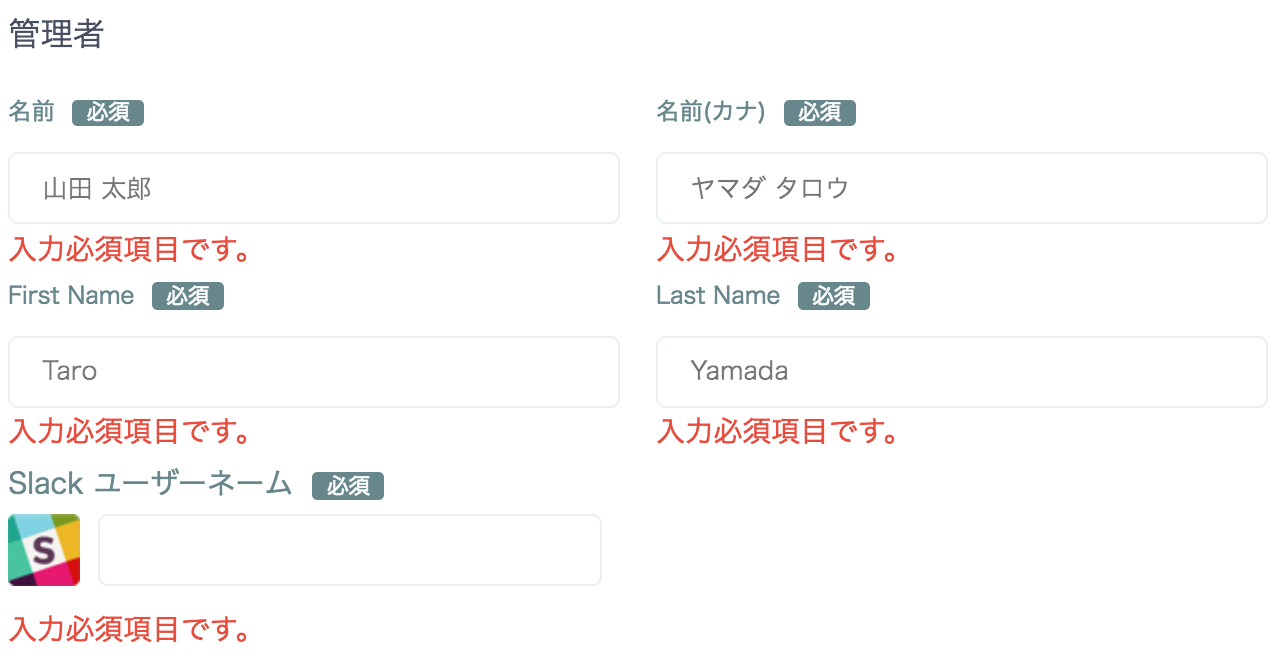Click the 名前(カナ) field label

click(x=711, y=112)
